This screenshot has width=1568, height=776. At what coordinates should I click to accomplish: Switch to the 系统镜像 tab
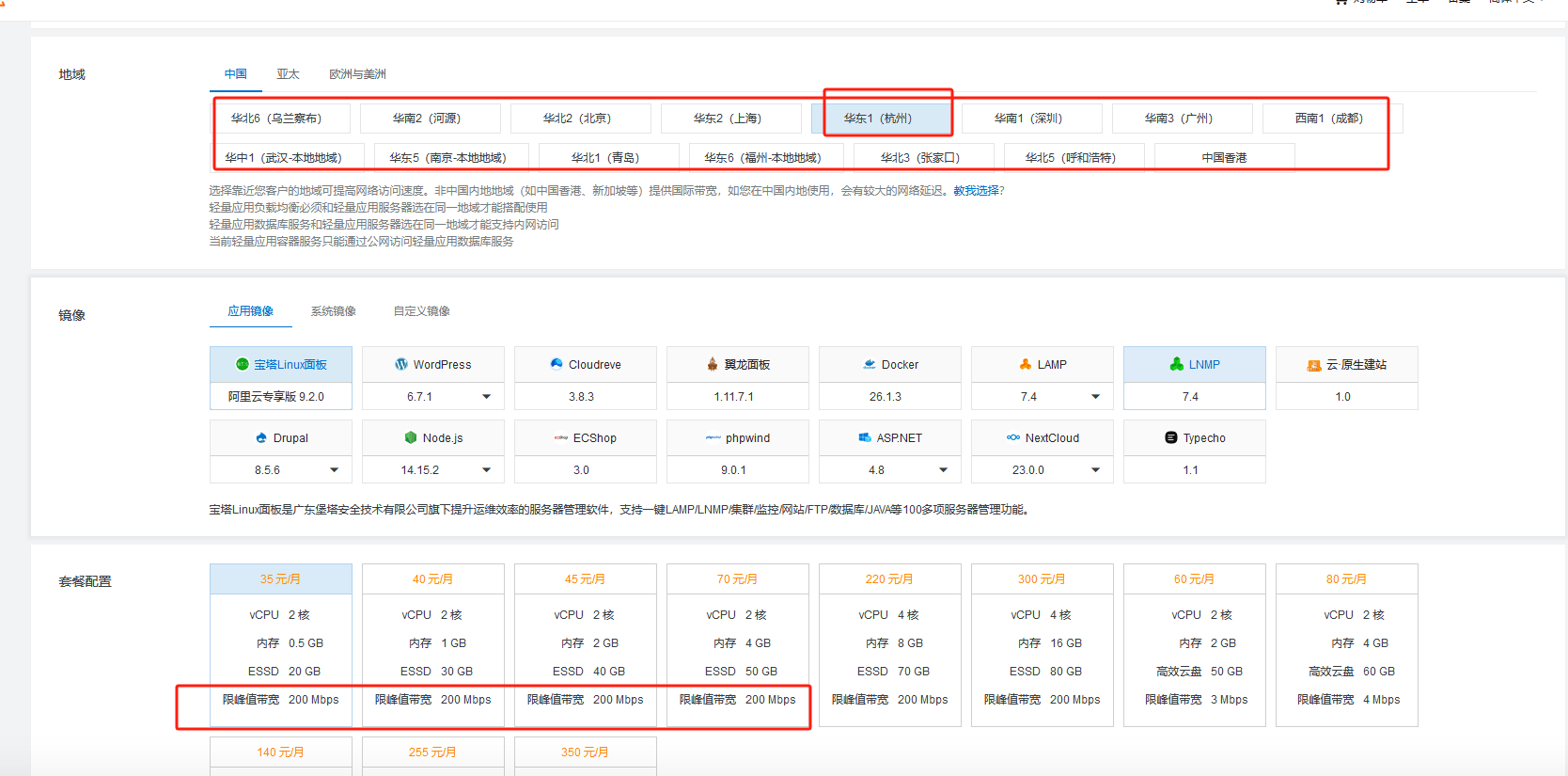coord(334,311)
